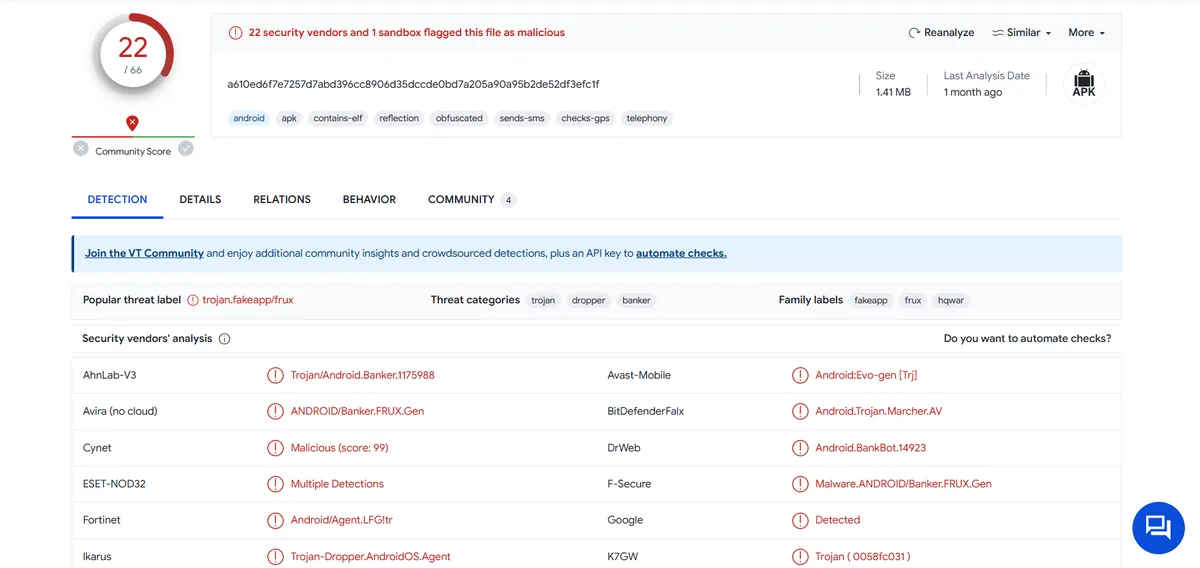Image resolution: width=1200 pixels, height=568 pixels.
Task: Follow the automate checks link
Action: [681, 254]
